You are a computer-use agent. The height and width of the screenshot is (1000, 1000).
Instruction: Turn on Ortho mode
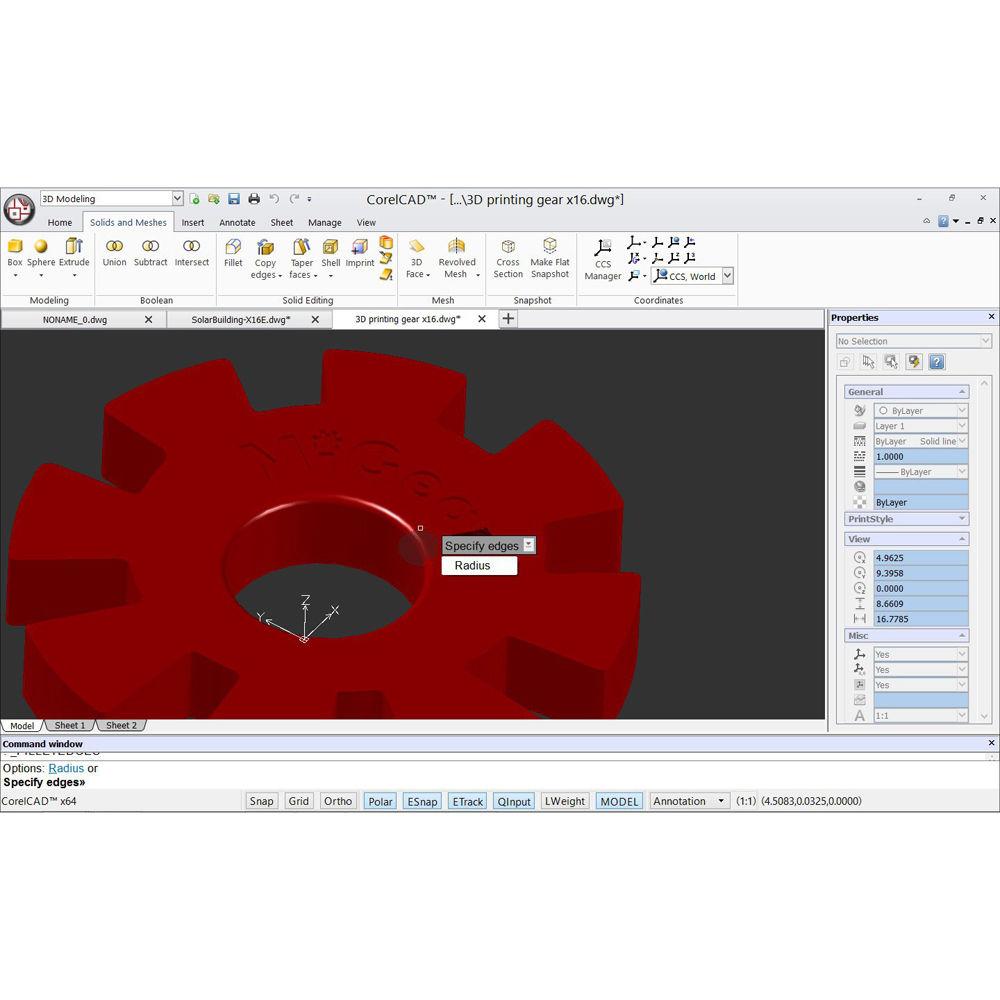click(x=338, y=801)
